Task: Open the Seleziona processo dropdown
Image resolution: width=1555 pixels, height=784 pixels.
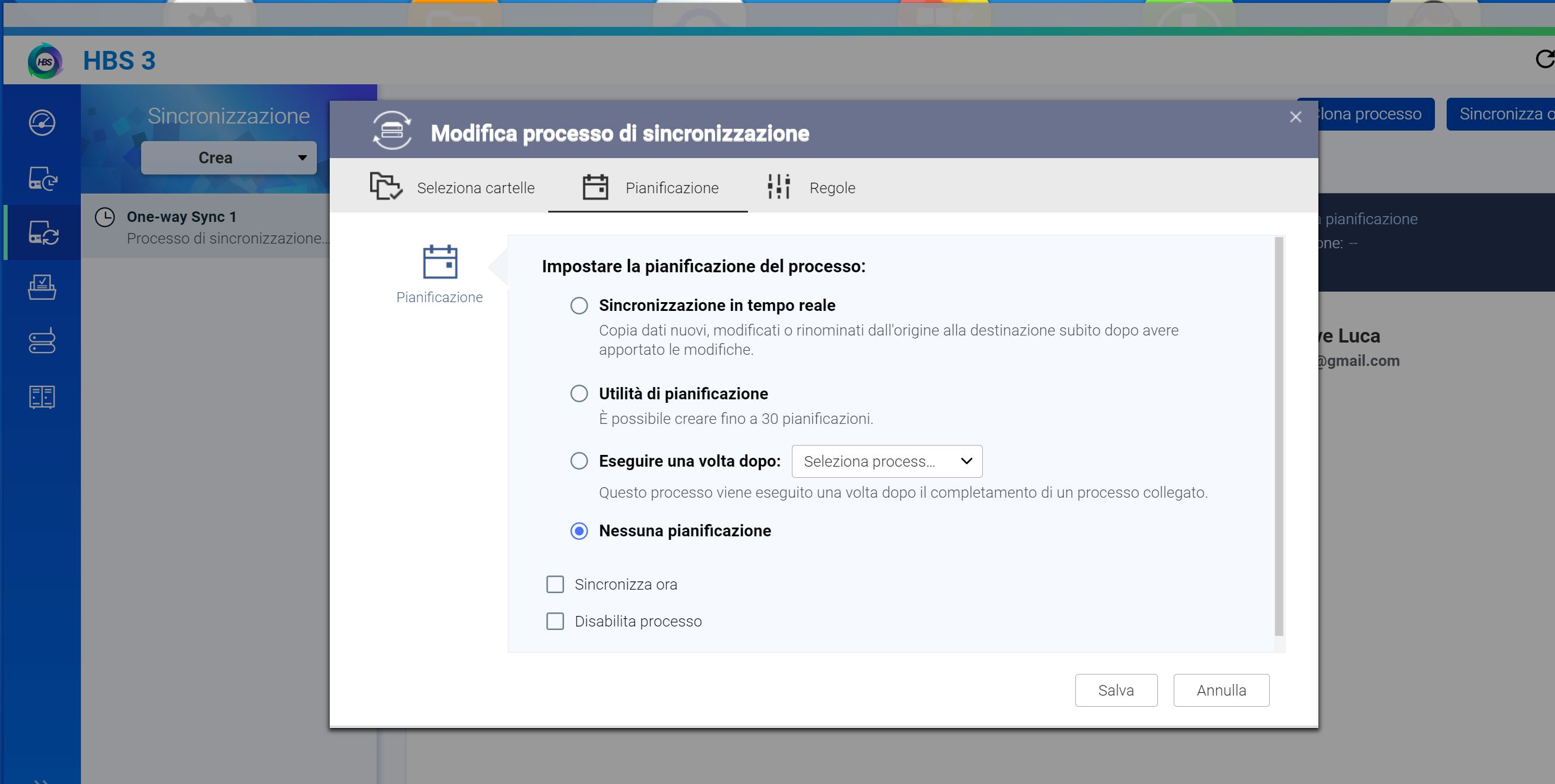Action: click(886, 461)
